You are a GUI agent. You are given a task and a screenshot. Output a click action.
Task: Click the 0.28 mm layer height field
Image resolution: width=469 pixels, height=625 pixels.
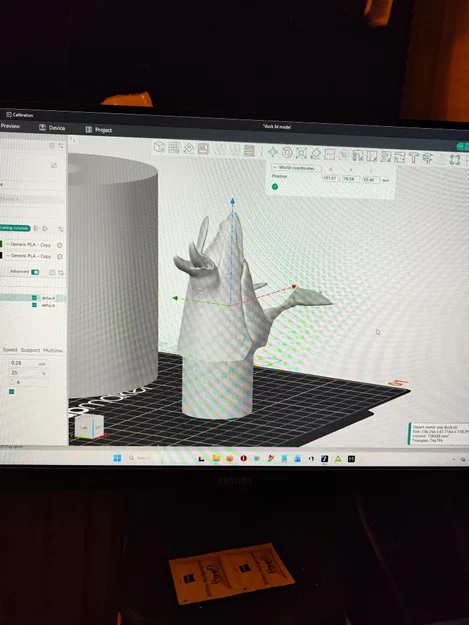pos(28,363)
